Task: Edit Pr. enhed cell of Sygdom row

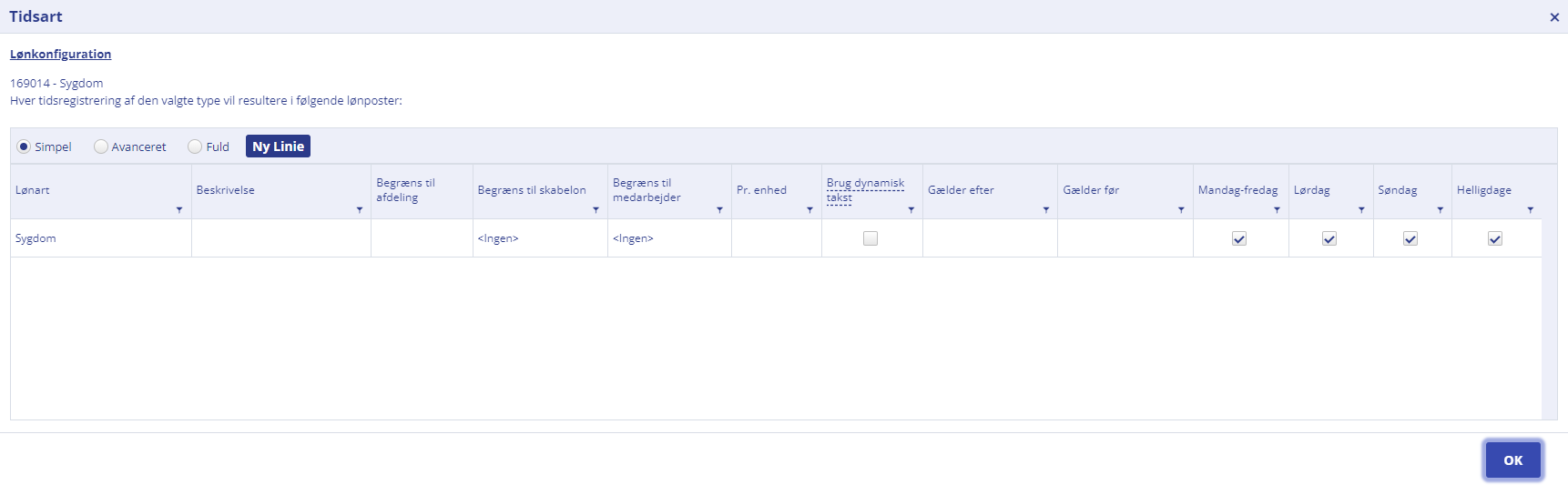Action: (777, 238)
